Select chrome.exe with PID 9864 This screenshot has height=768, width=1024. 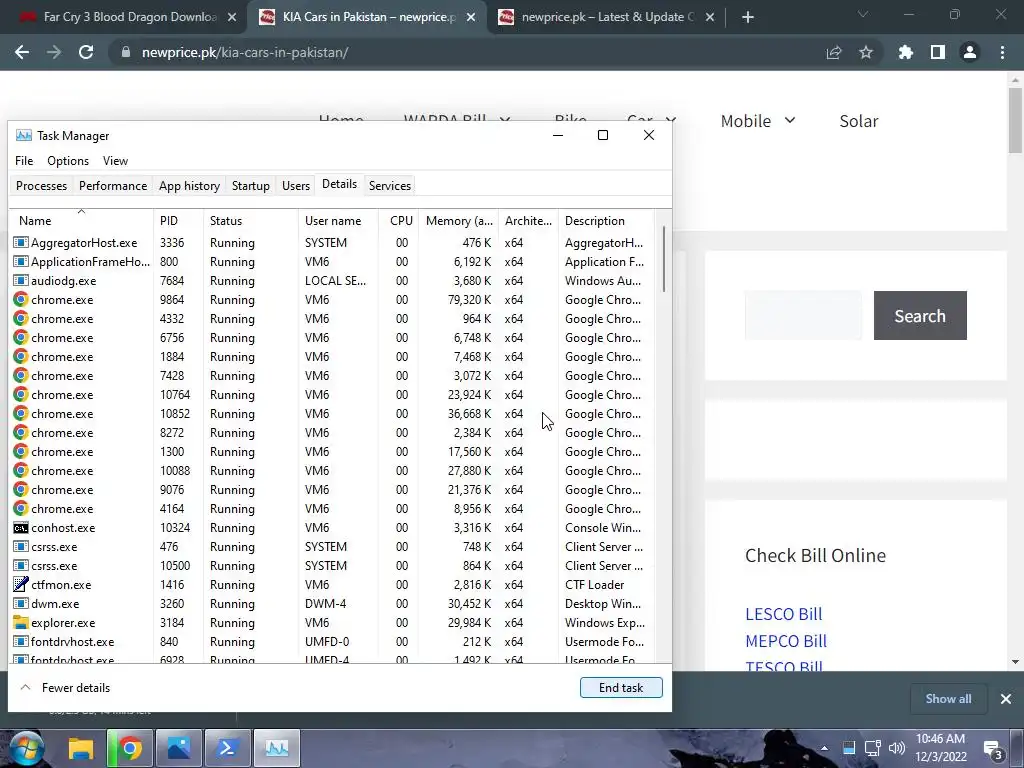click(332, 300)
